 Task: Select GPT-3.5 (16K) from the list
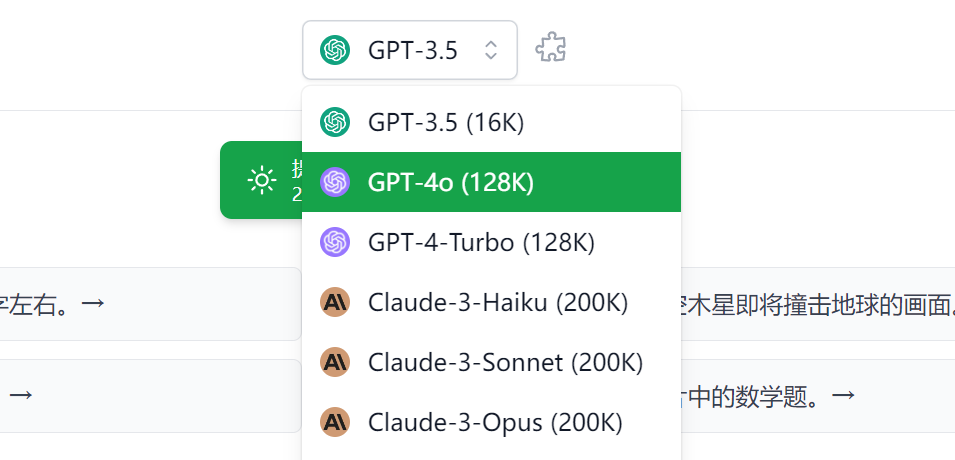[x=492, y=122]
